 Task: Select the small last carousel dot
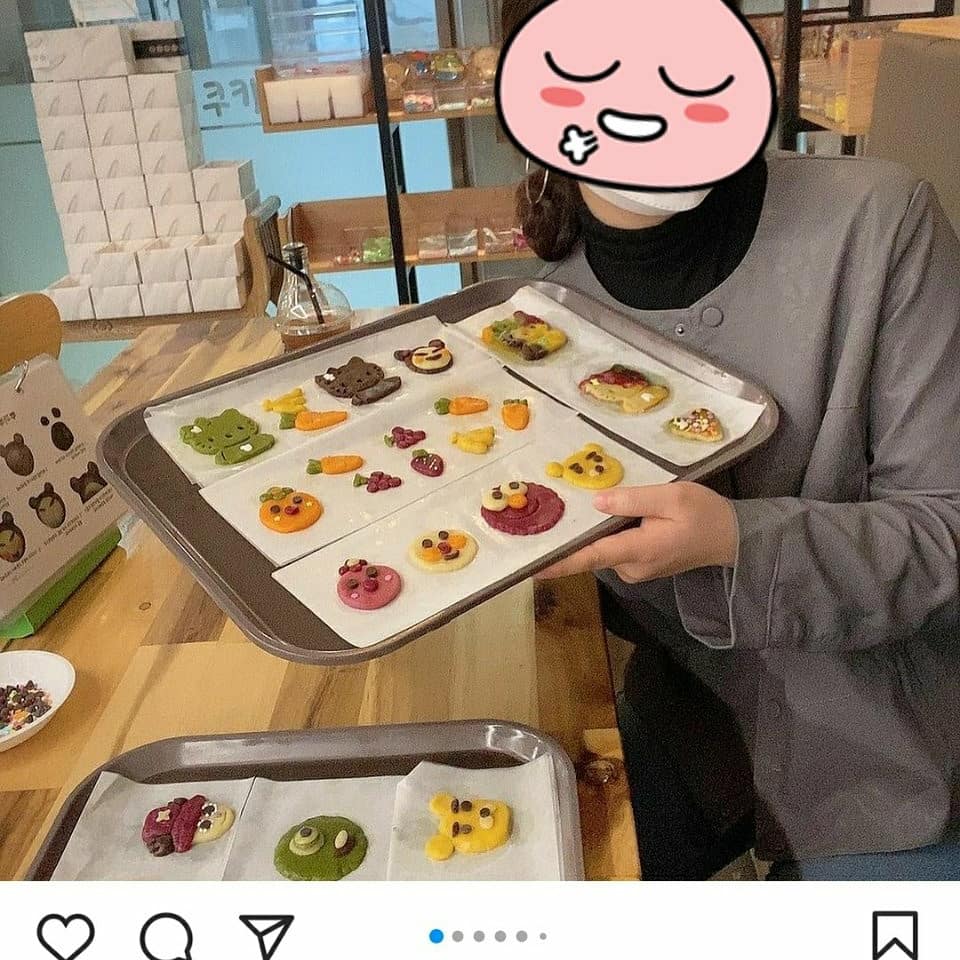tap(543, 936)
